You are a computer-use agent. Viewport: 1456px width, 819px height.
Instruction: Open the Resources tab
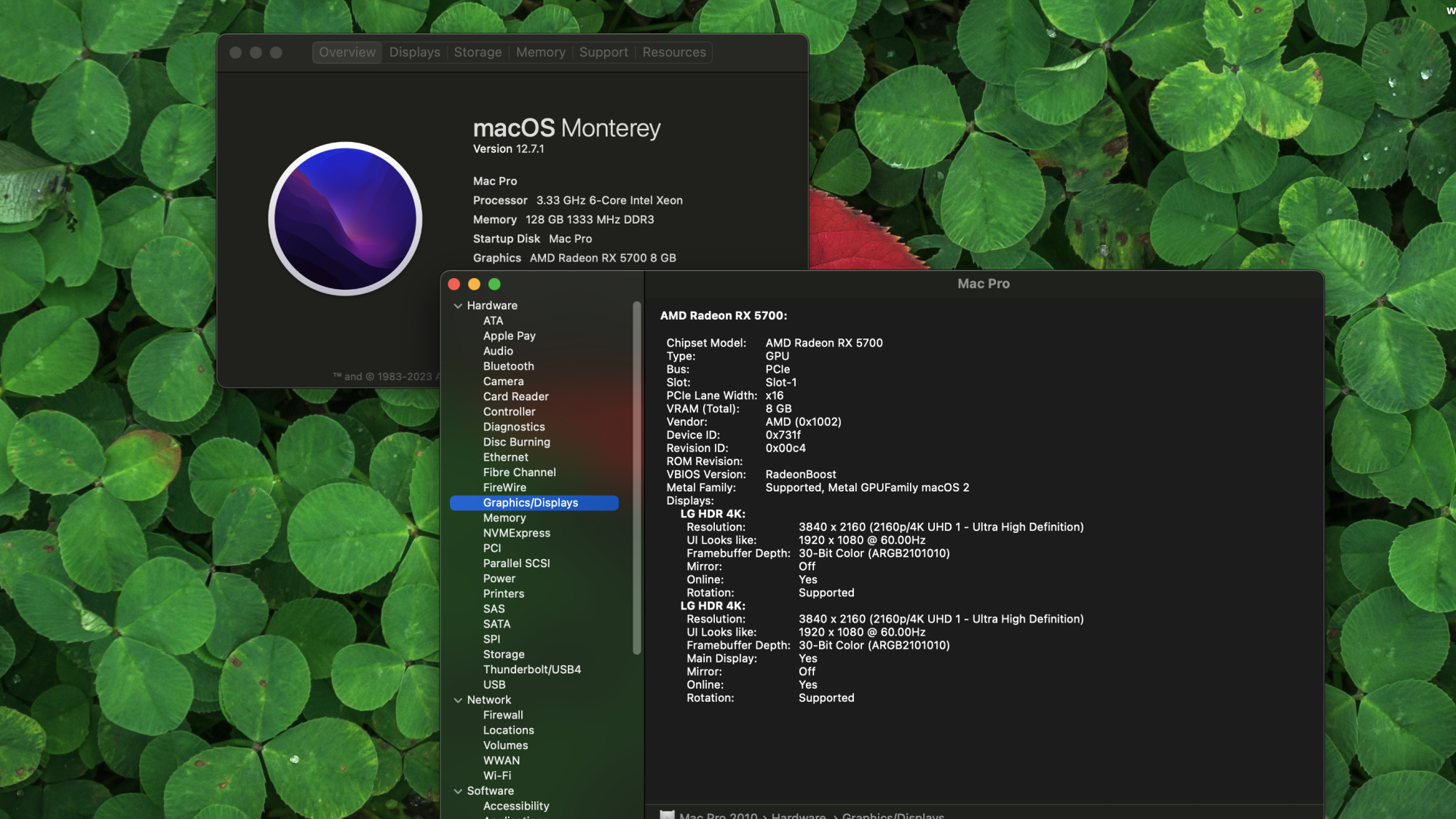(x=674, y=52)
